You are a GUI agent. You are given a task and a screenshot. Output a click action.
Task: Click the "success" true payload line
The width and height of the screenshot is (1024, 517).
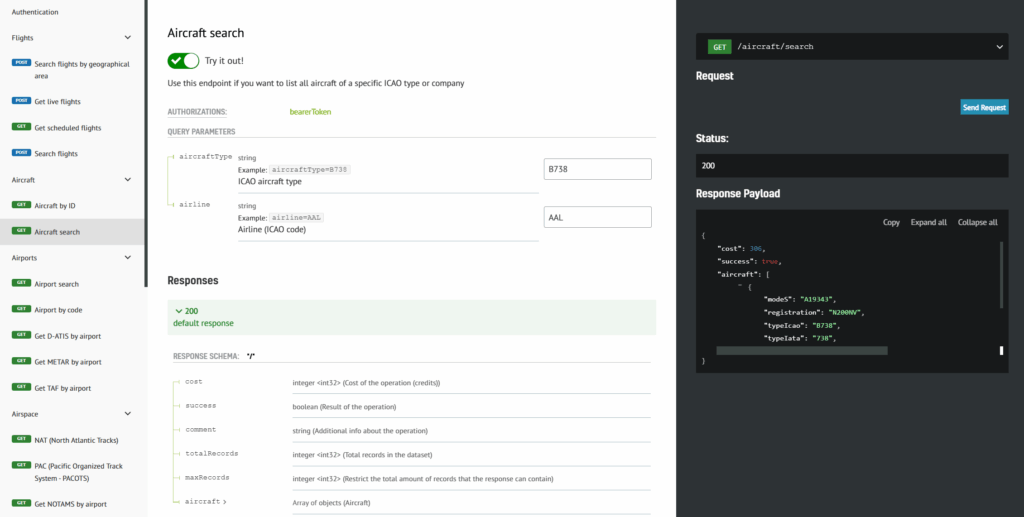[750, 261]
